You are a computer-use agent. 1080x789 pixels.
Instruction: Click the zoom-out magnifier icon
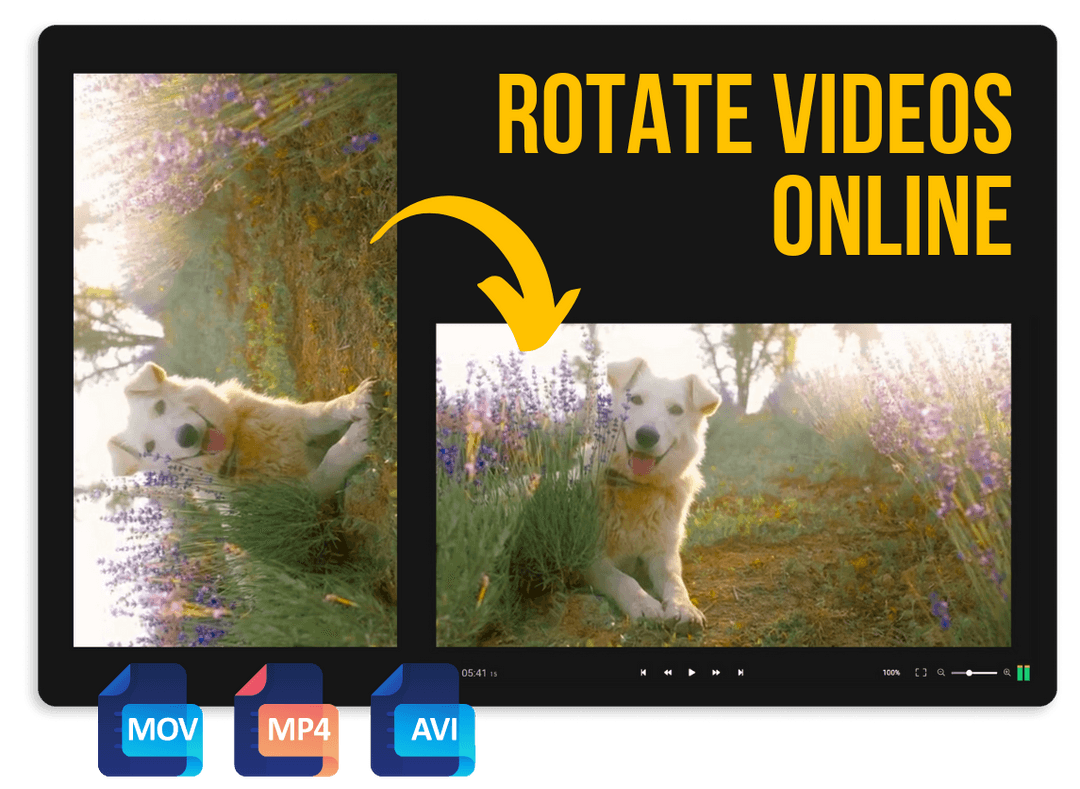(x=940, y=673)
